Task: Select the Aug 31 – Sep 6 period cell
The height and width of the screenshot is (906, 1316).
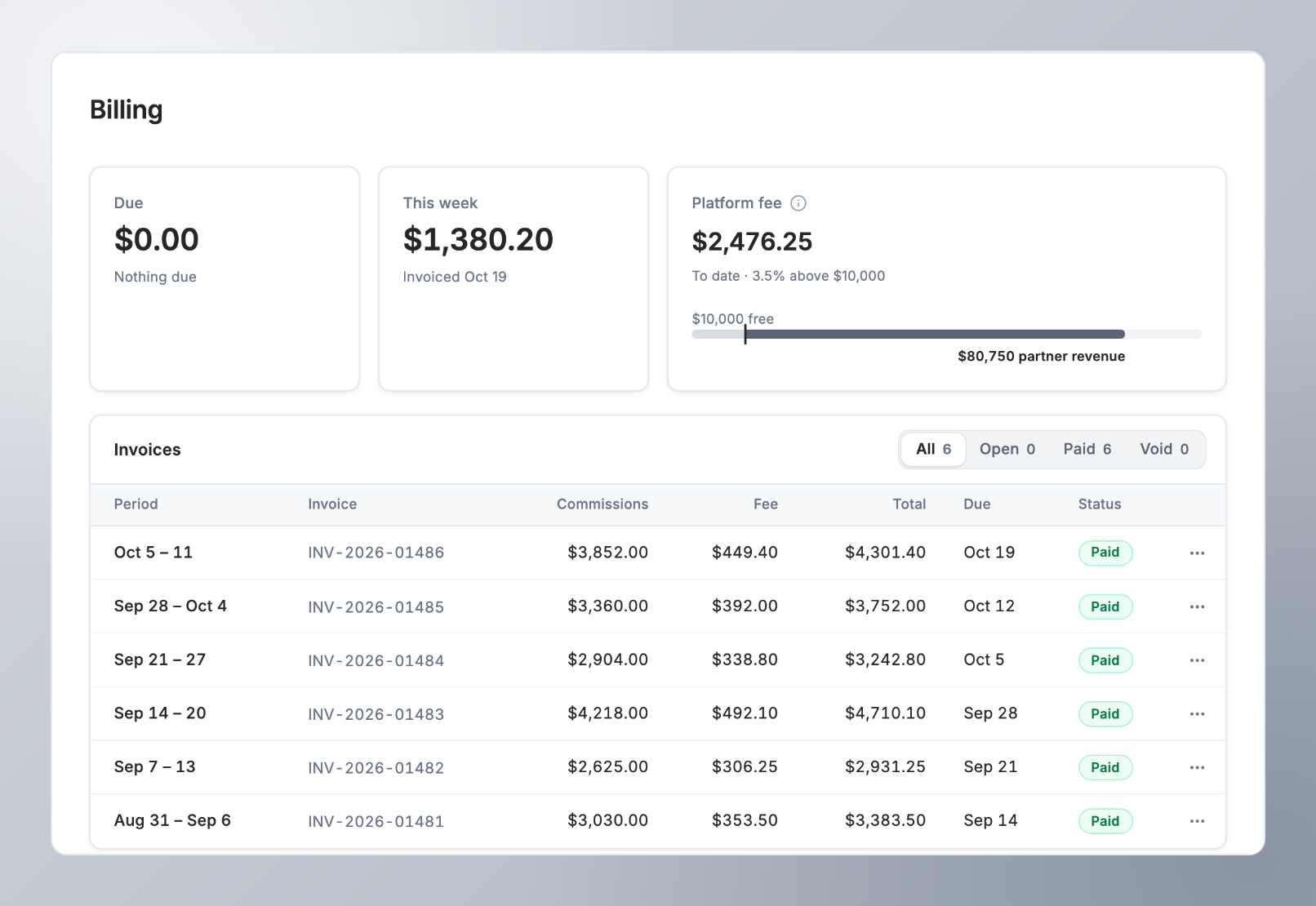Action: point(172,820)
